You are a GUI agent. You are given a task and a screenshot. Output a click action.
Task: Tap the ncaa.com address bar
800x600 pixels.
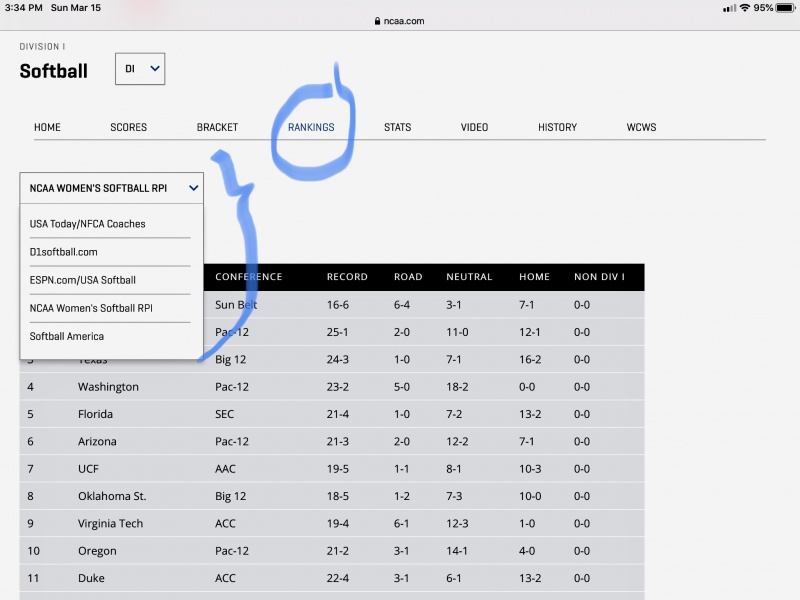click(405, 21)
